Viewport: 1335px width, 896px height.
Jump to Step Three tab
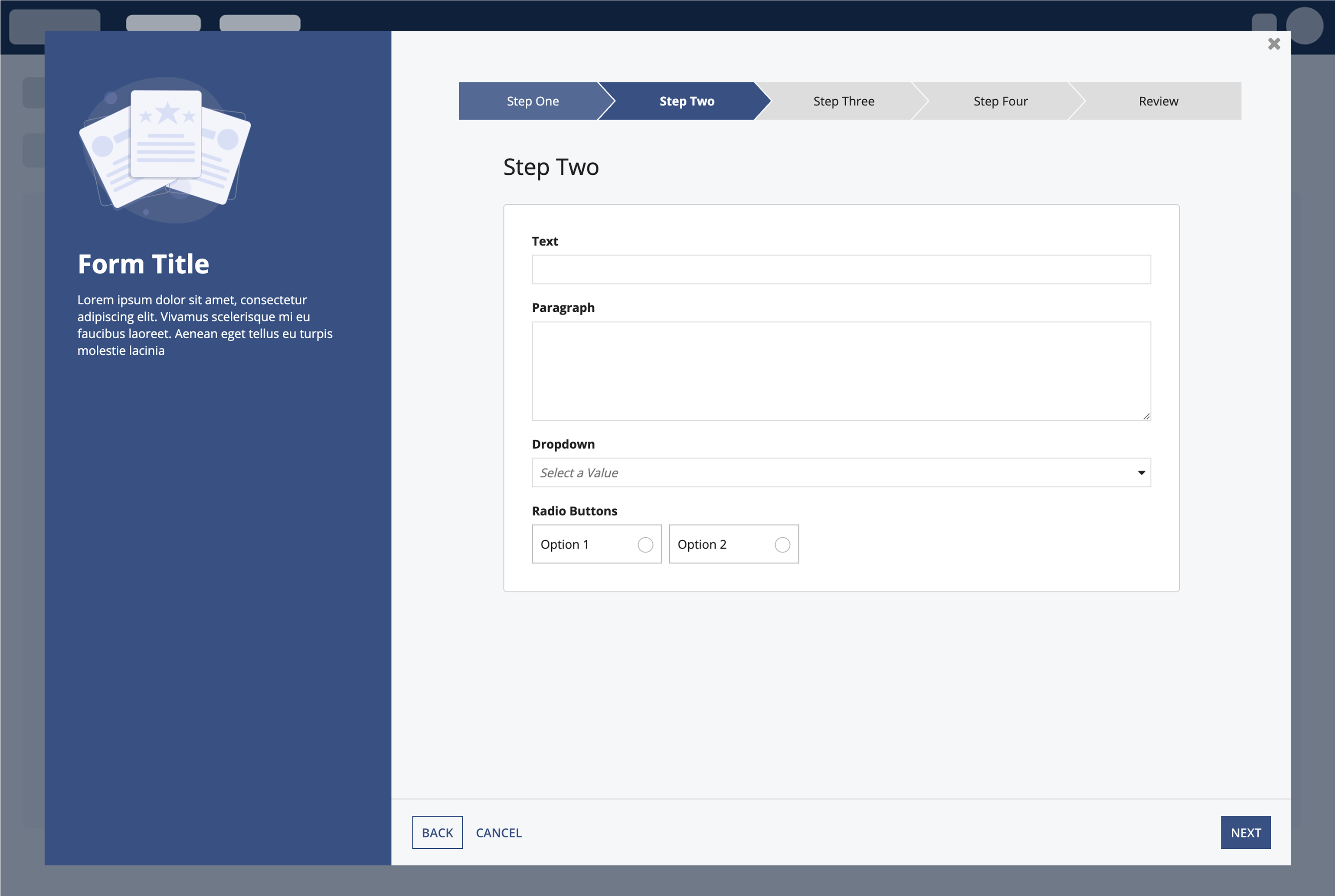click(844, 101)
